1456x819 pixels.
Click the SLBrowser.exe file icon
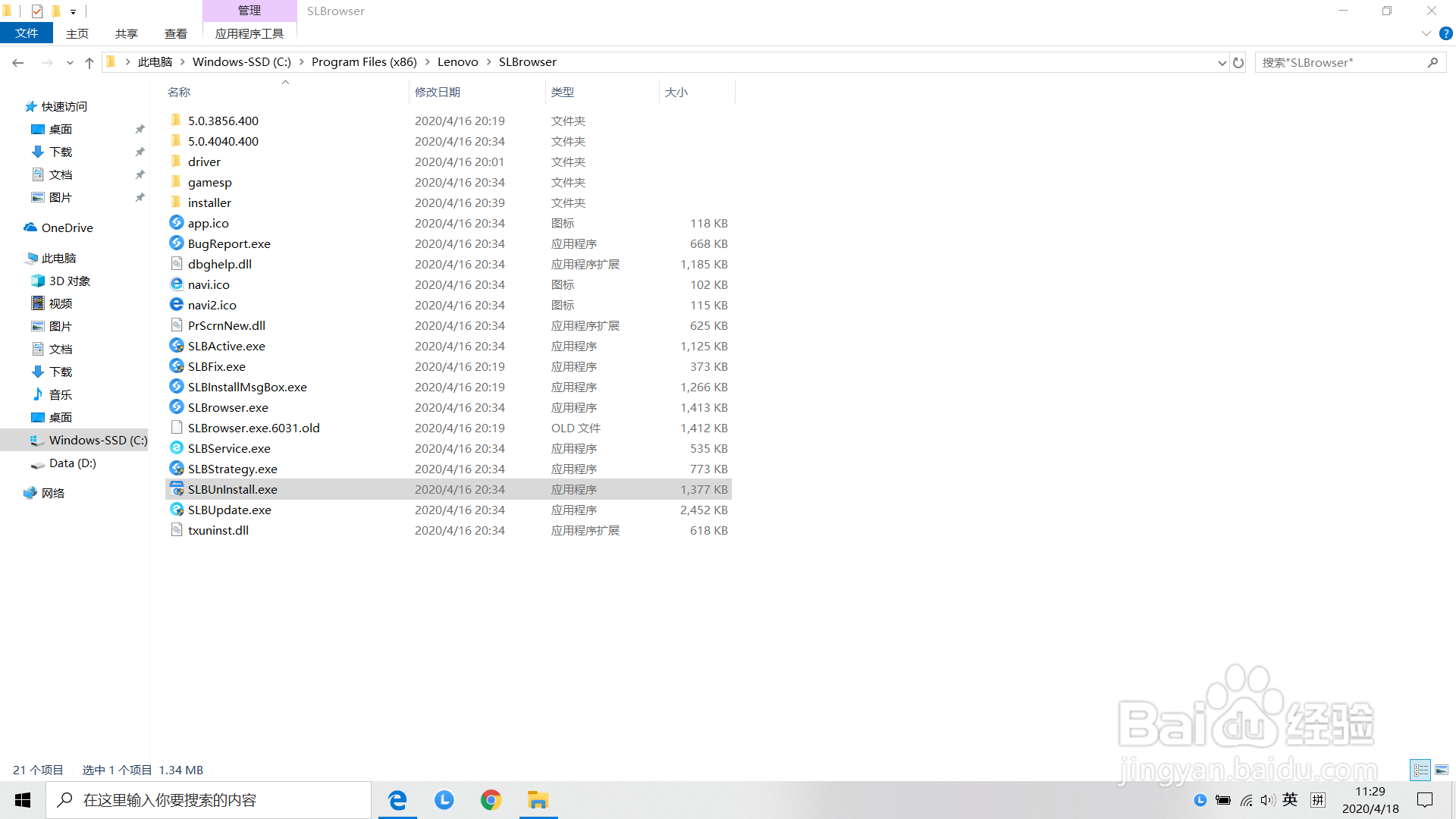point(177,407)
